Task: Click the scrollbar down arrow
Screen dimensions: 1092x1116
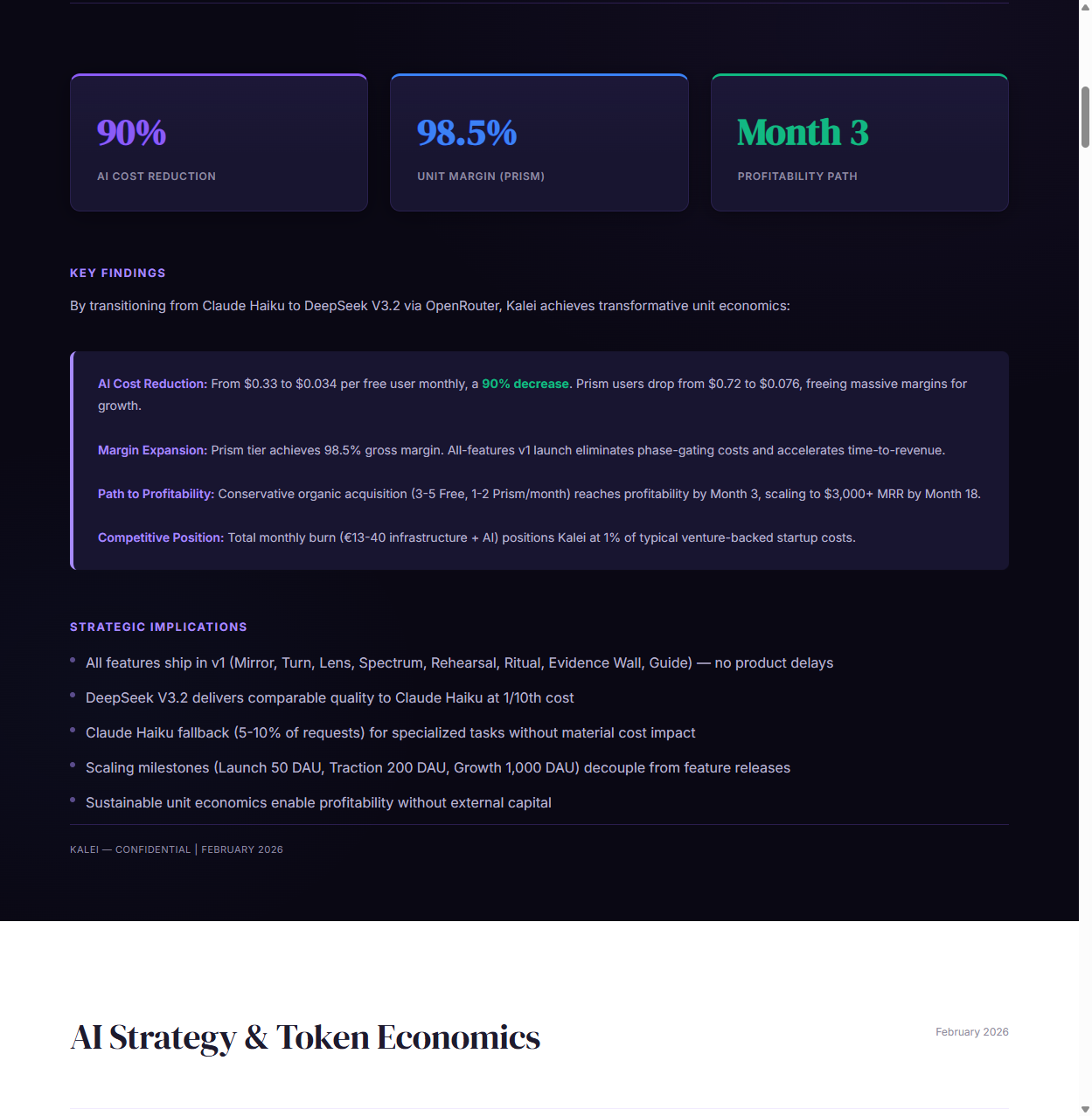Action: click(x=1085, y=1109)
